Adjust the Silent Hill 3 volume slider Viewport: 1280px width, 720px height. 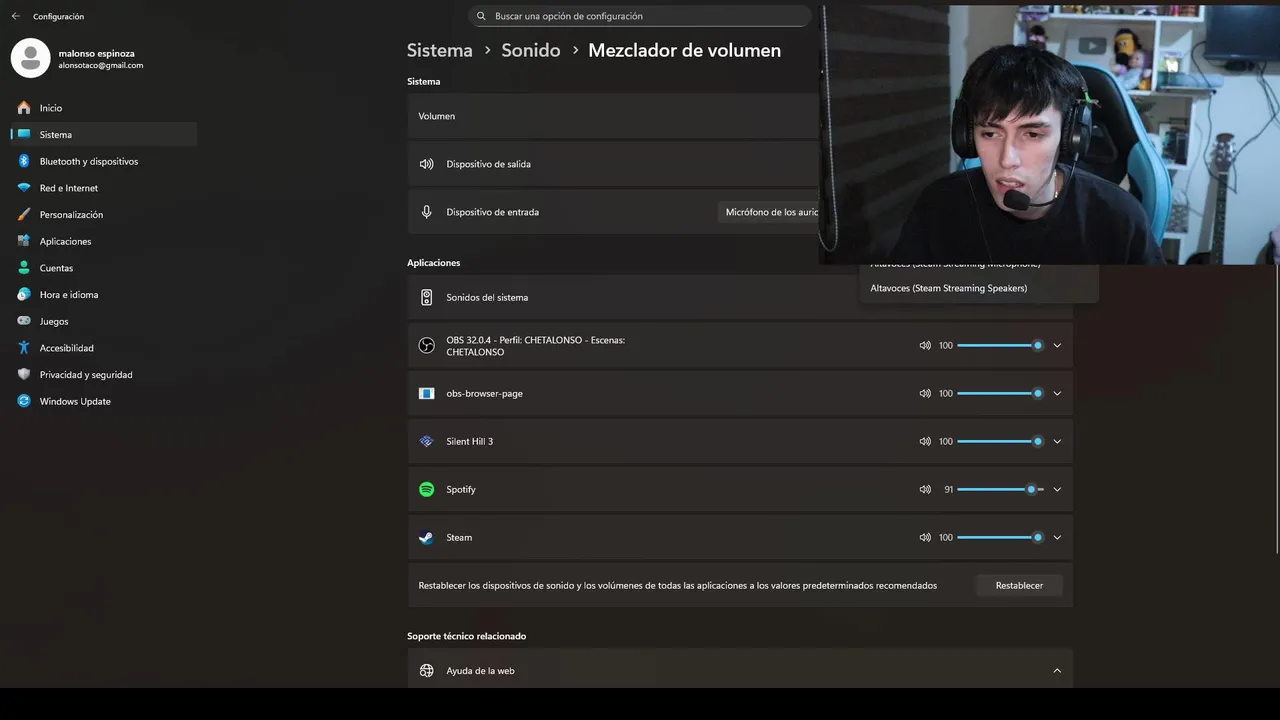pyautogui.click(x=1000, y=441)
